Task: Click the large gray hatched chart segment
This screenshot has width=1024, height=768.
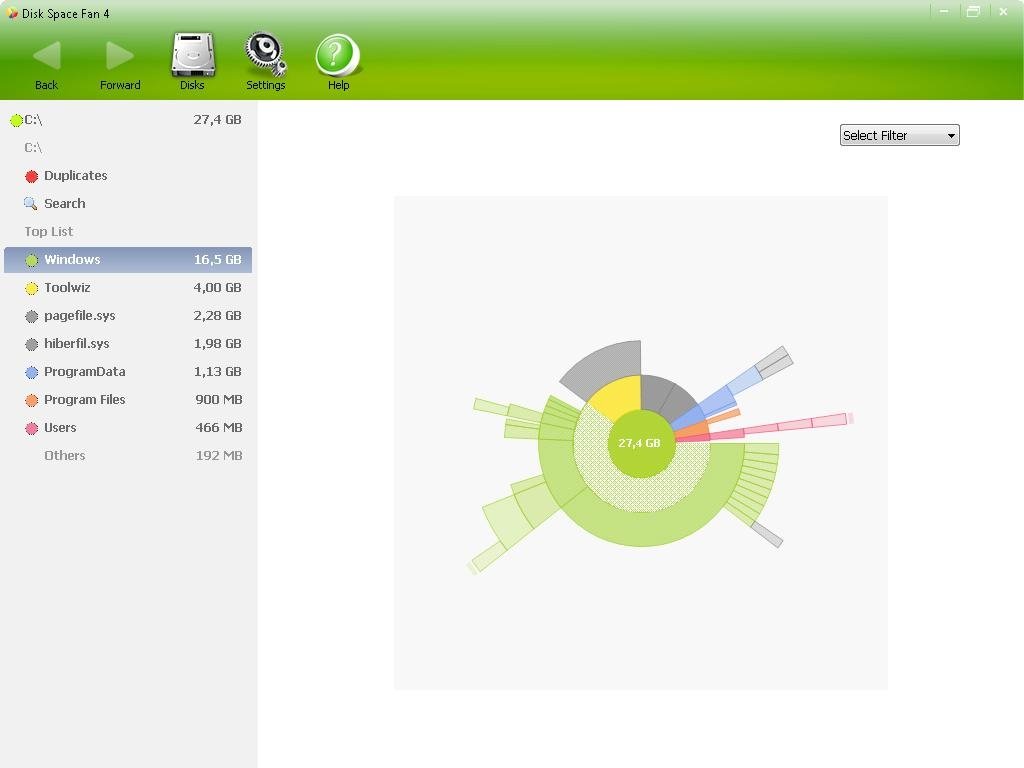Action: 606,366
